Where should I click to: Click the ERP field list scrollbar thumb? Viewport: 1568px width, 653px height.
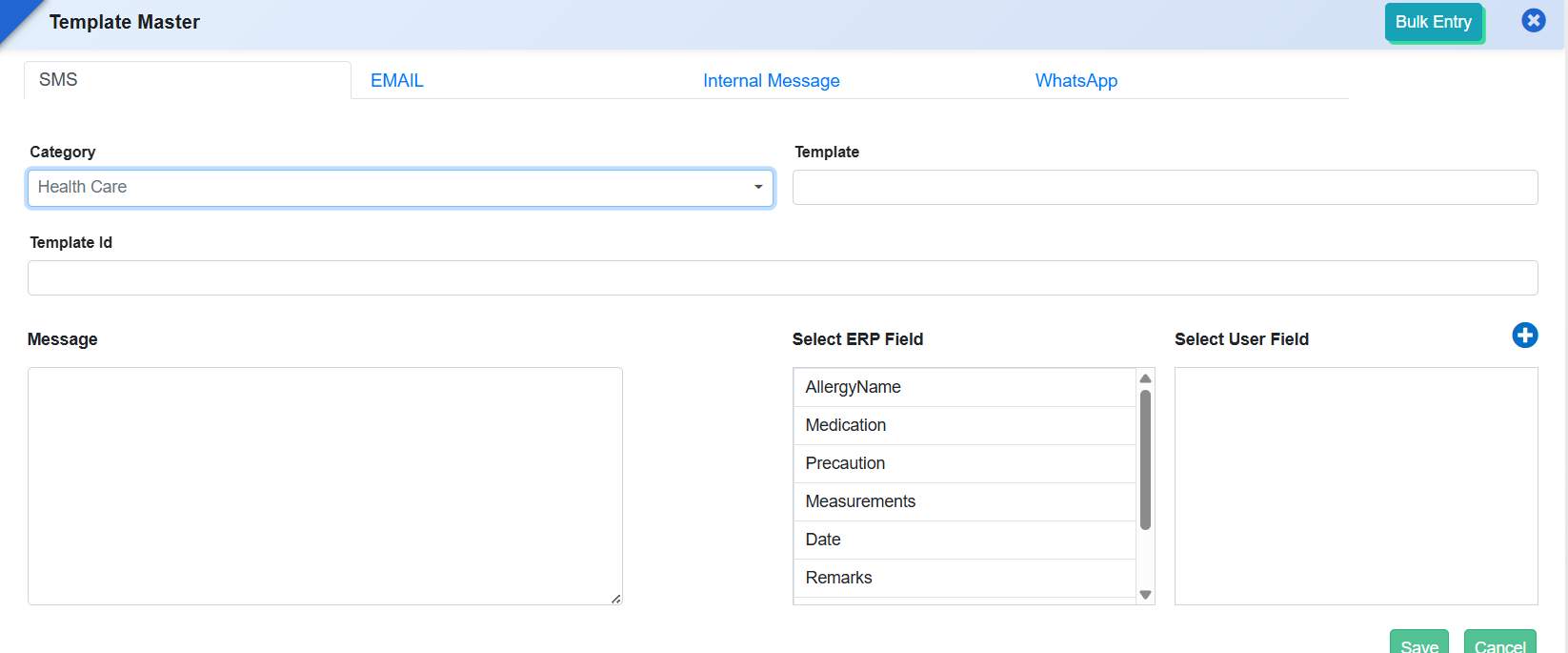[x=1145, y=459]
